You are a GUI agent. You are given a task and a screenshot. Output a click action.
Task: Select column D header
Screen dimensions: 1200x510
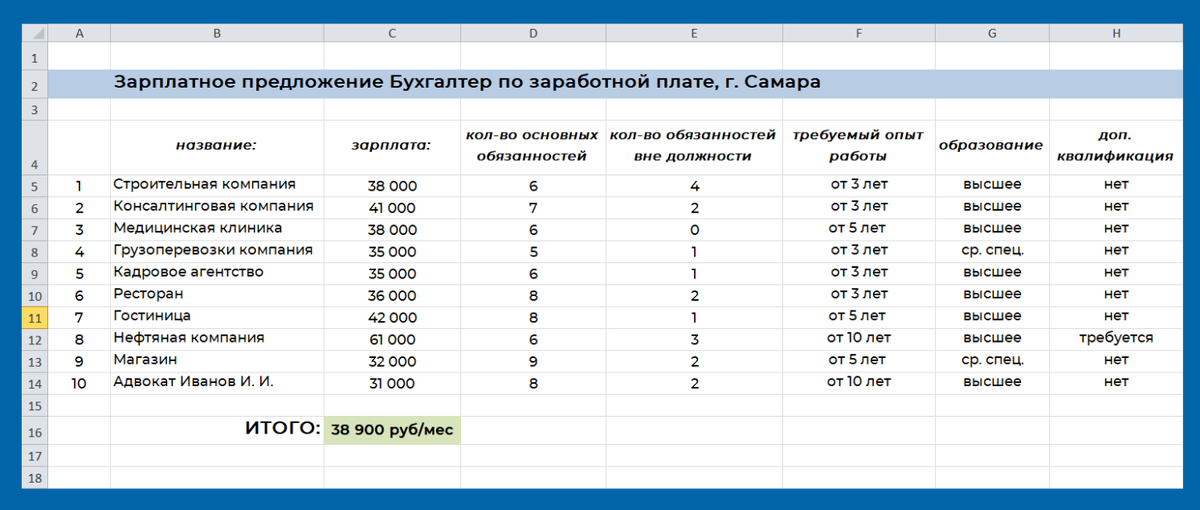pyautogui.click(x=533, y=33)
